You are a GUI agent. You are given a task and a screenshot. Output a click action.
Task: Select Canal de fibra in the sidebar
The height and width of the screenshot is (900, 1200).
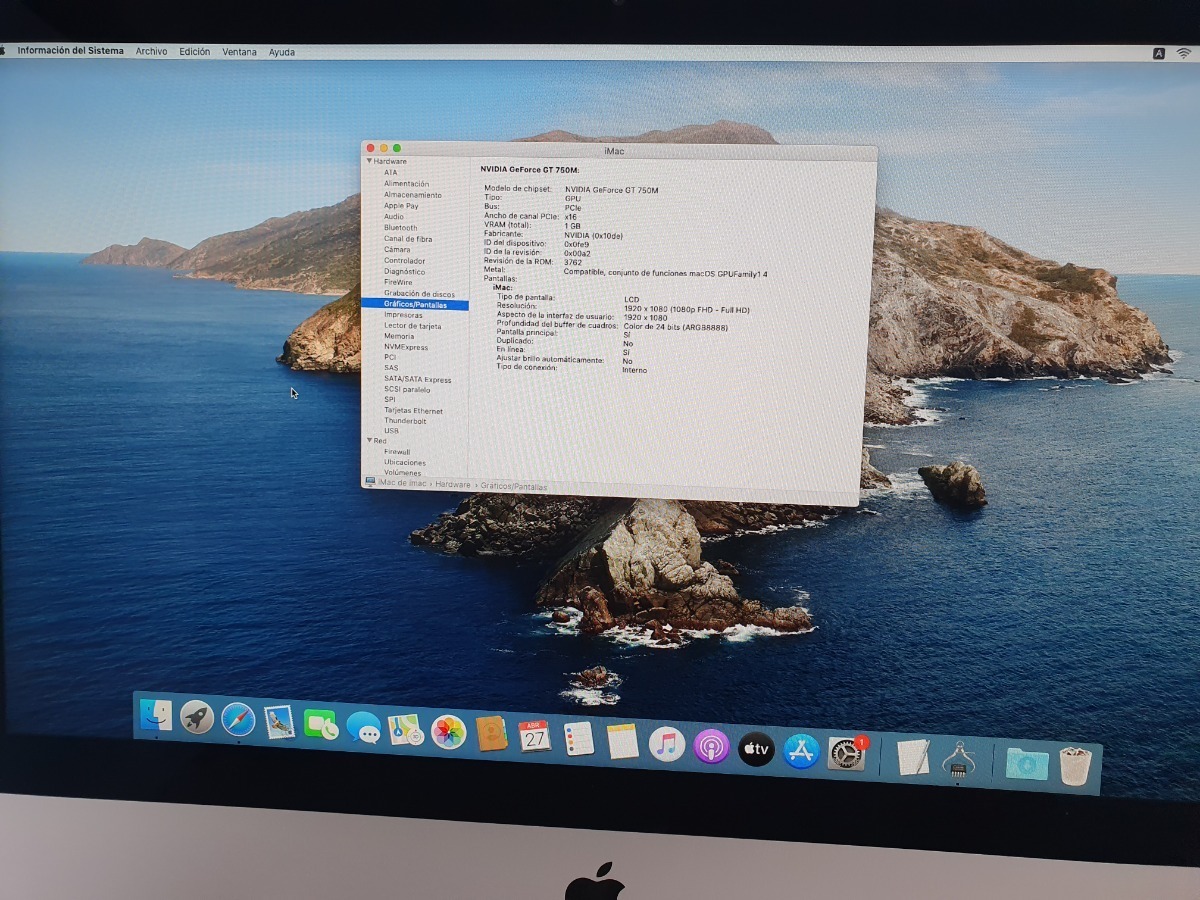(x=408, y=239)
